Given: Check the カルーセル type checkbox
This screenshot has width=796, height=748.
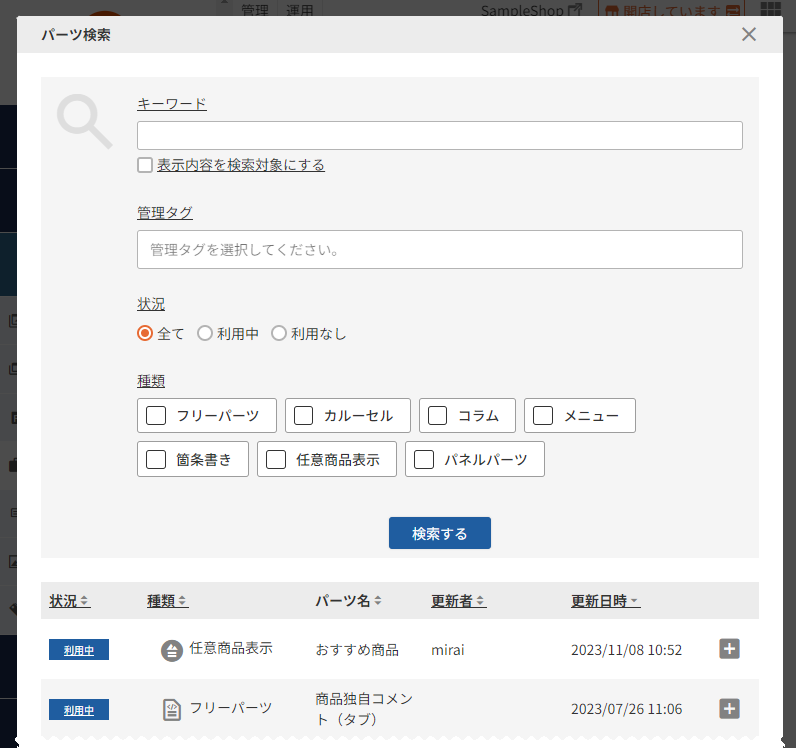Looking at the screenshot, I should point(304,416).
